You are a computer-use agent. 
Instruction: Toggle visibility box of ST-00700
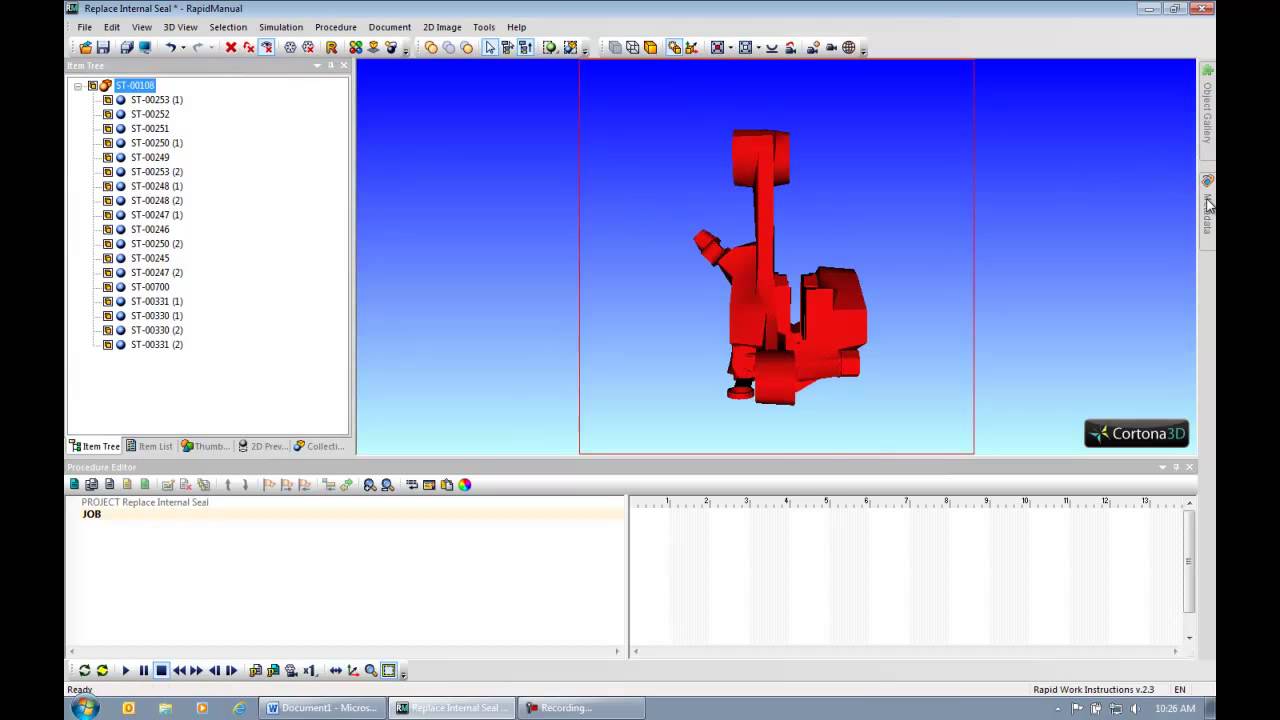(108, 287)
